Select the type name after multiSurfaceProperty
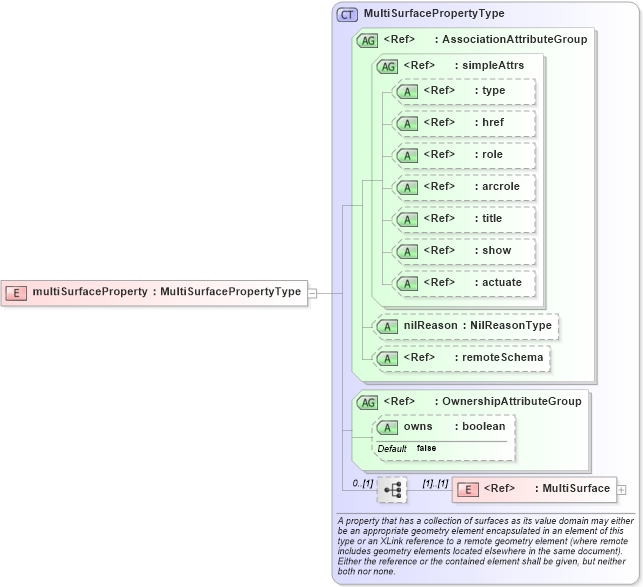This screenshot has width=643, height=587. coord(230,291)
